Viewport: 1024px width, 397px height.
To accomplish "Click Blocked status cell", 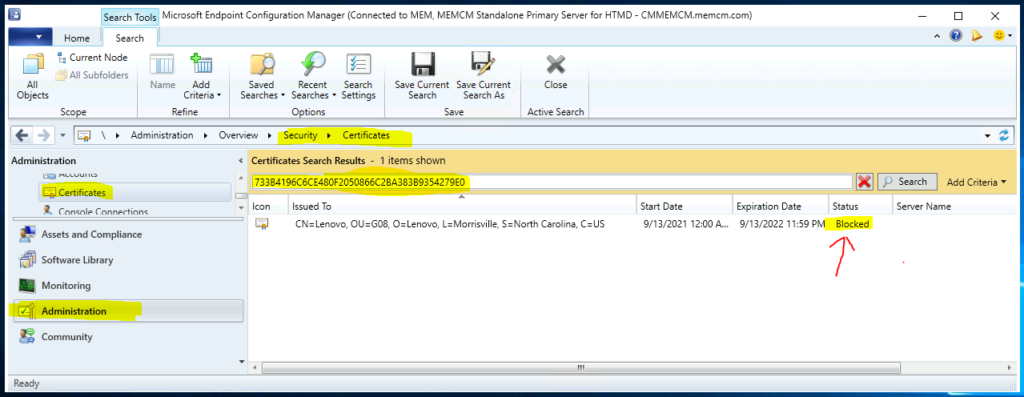I will tap(852, 224).
